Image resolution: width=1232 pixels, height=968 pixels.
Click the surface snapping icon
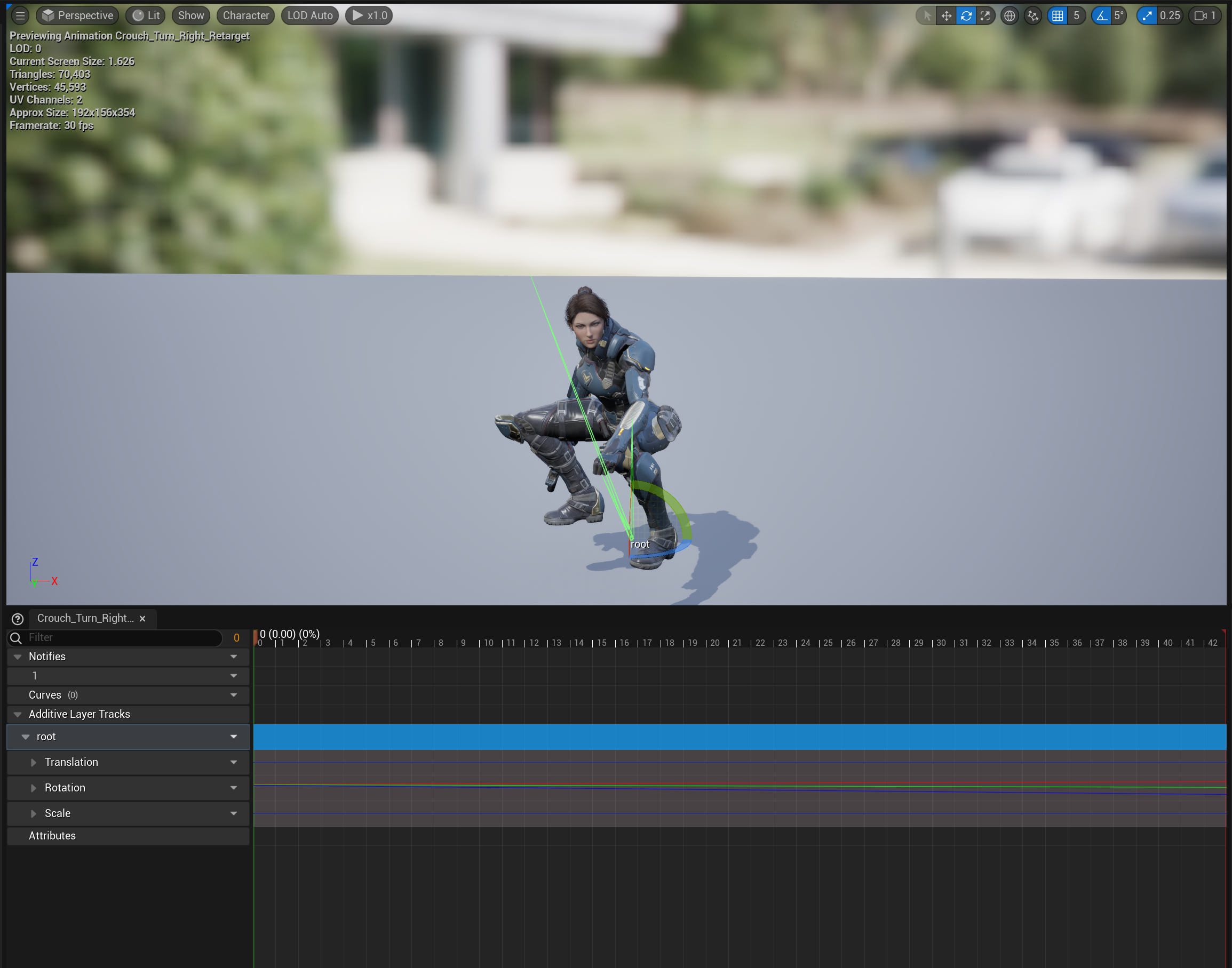1033,16
